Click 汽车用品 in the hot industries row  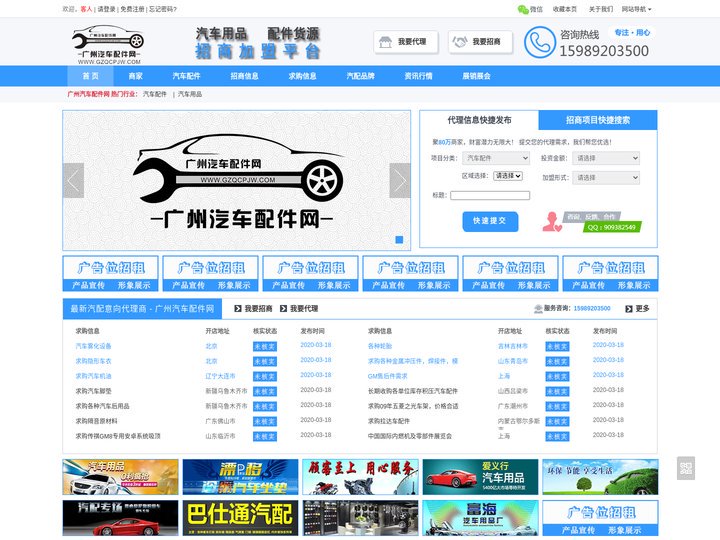click(x=190, y=94)
